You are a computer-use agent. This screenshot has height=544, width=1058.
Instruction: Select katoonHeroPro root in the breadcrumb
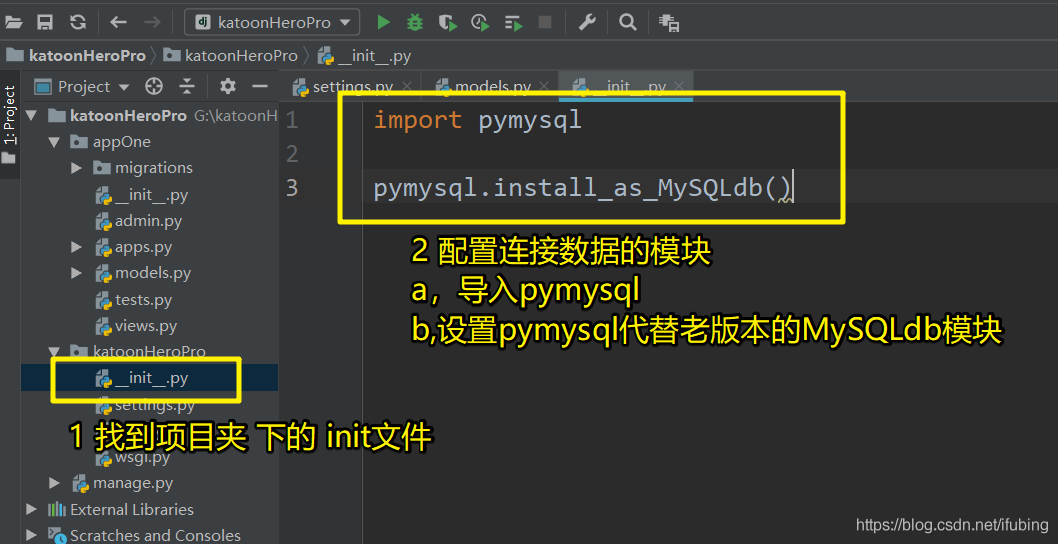(x=76, y=56)
